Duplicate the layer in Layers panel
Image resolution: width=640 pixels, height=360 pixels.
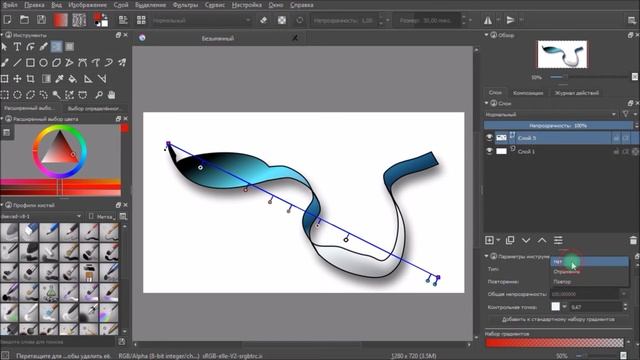(x=510, y=240)
